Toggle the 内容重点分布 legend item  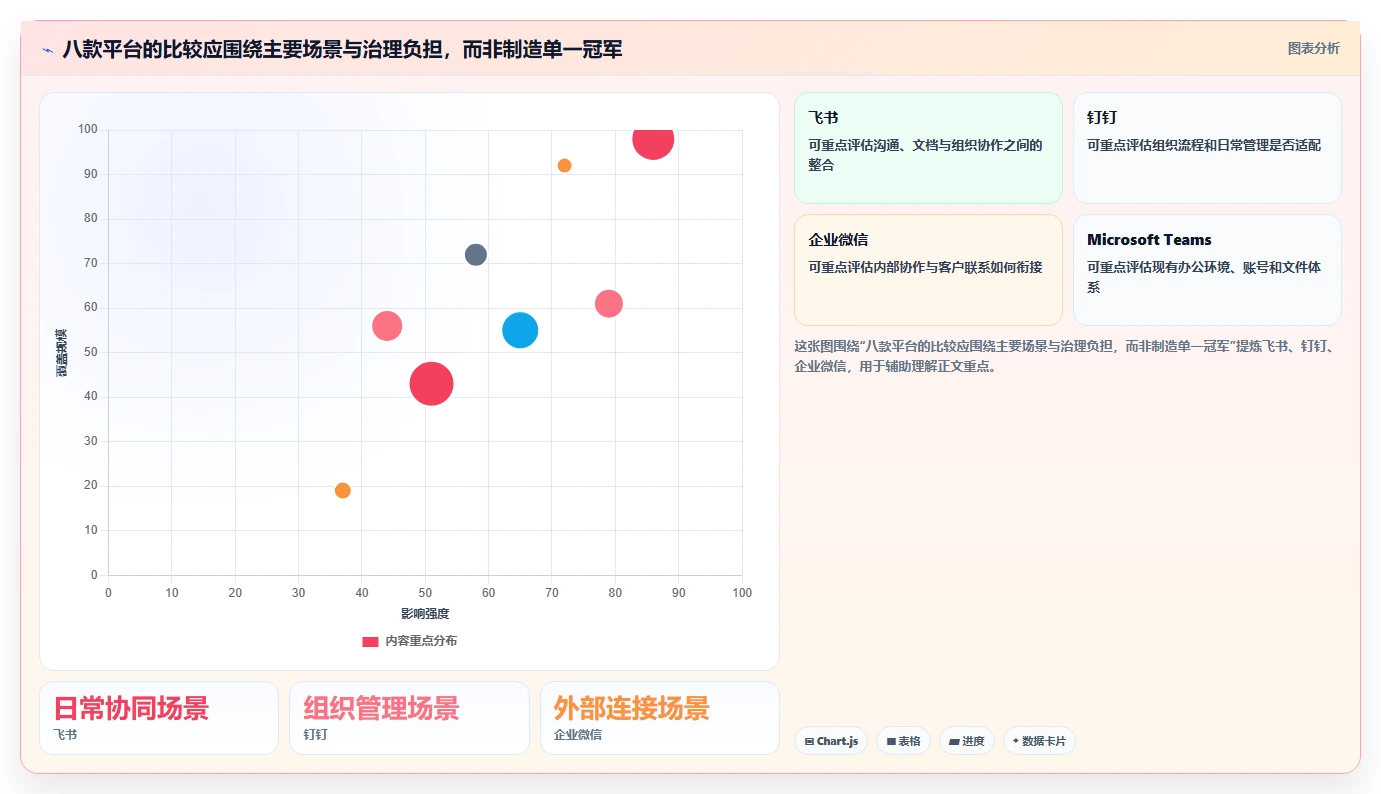410,641
